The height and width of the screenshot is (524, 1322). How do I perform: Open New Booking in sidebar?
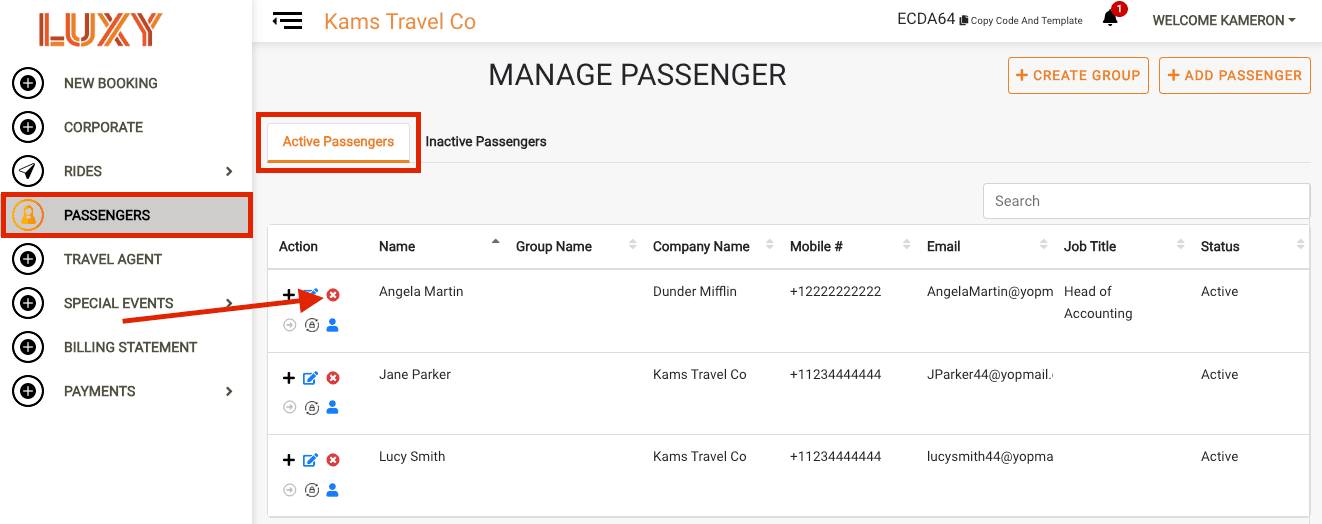(x=111, y=83)
